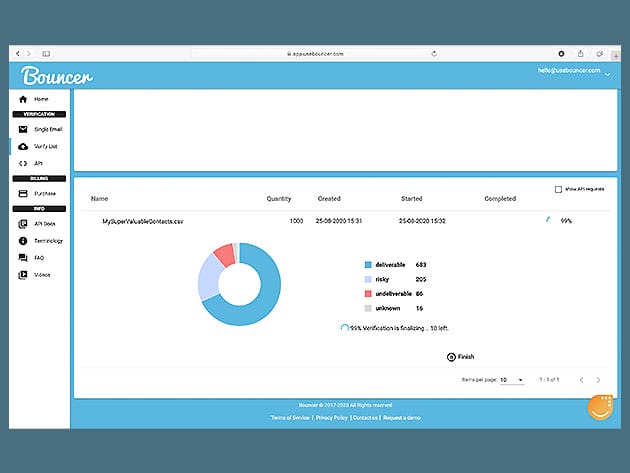Select the Verify List cloud icon
The height and width of the screenshot is (473, 630).
pyautogui.click(x=23, y=147)
